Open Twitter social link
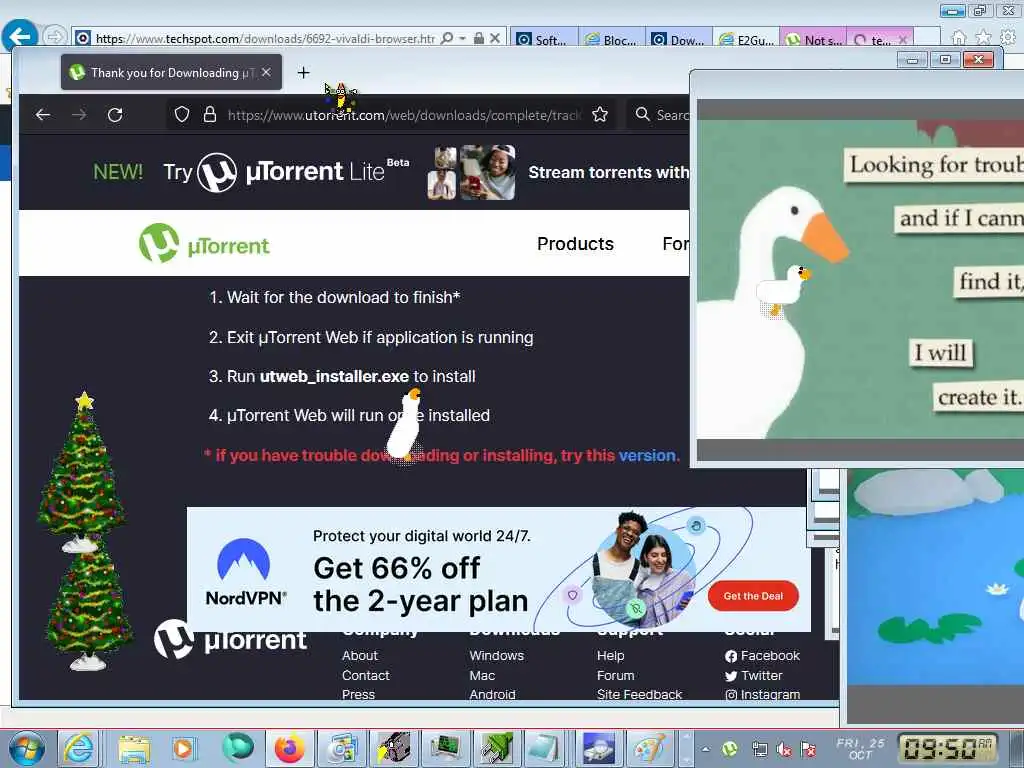This screenshot has width=1024, height=768. pos(754,675)
